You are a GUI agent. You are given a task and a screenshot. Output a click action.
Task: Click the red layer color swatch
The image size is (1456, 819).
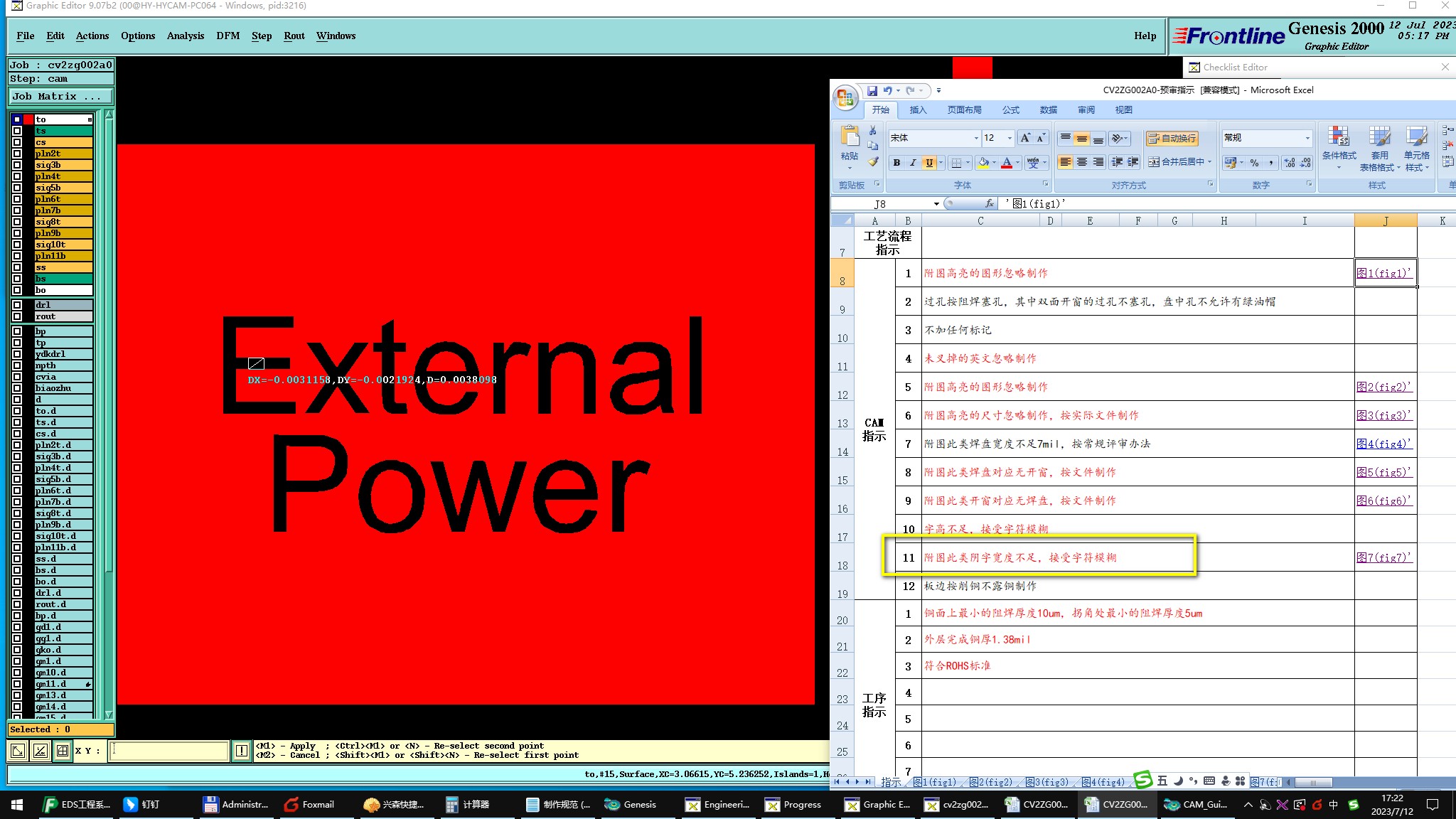click(28, 119)
